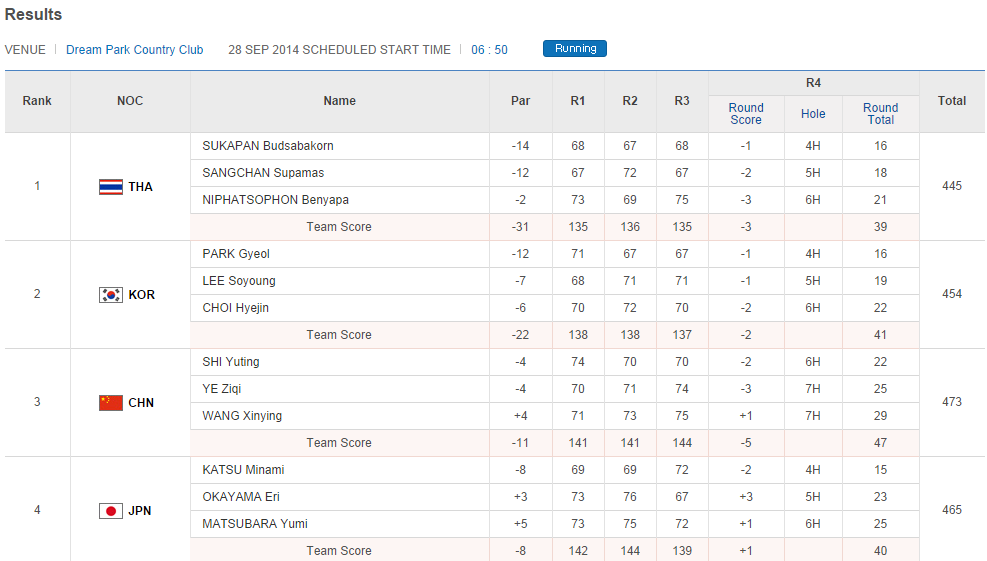
Task: Click the R4 Round Score header
Action: pos(746,114)
